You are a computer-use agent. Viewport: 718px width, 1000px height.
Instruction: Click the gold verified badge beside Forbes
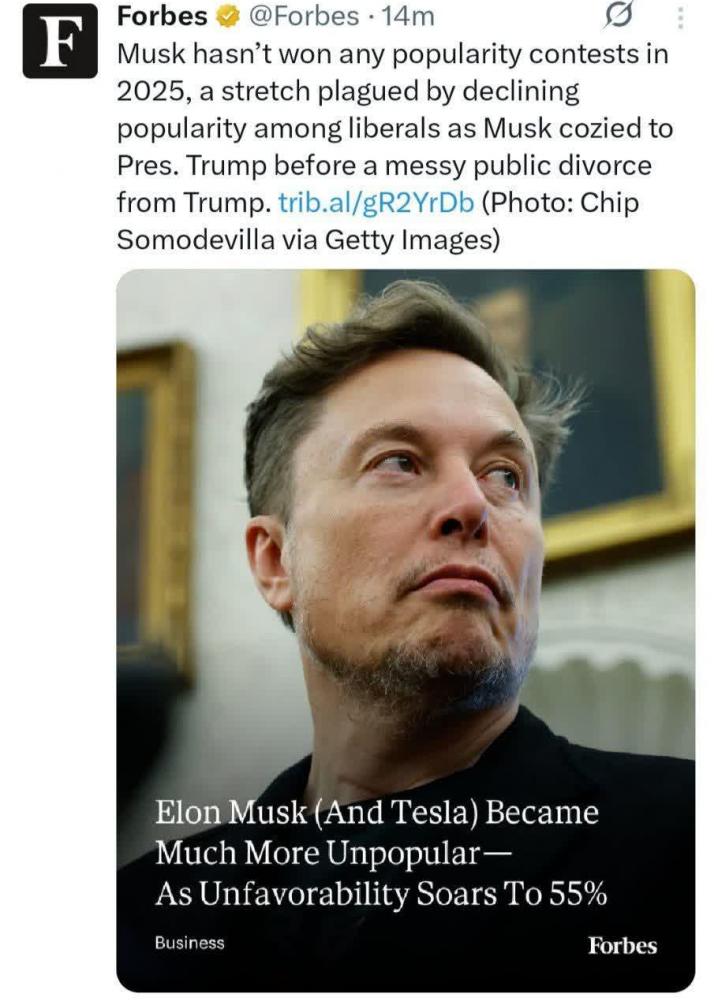coord(226,17)
